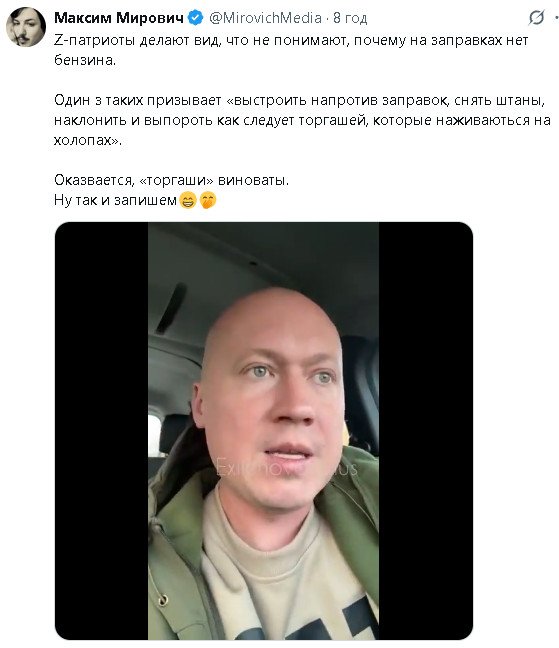Open the '8 год' timestamp link
Screen dimensions: 559x648
point(350,18)
